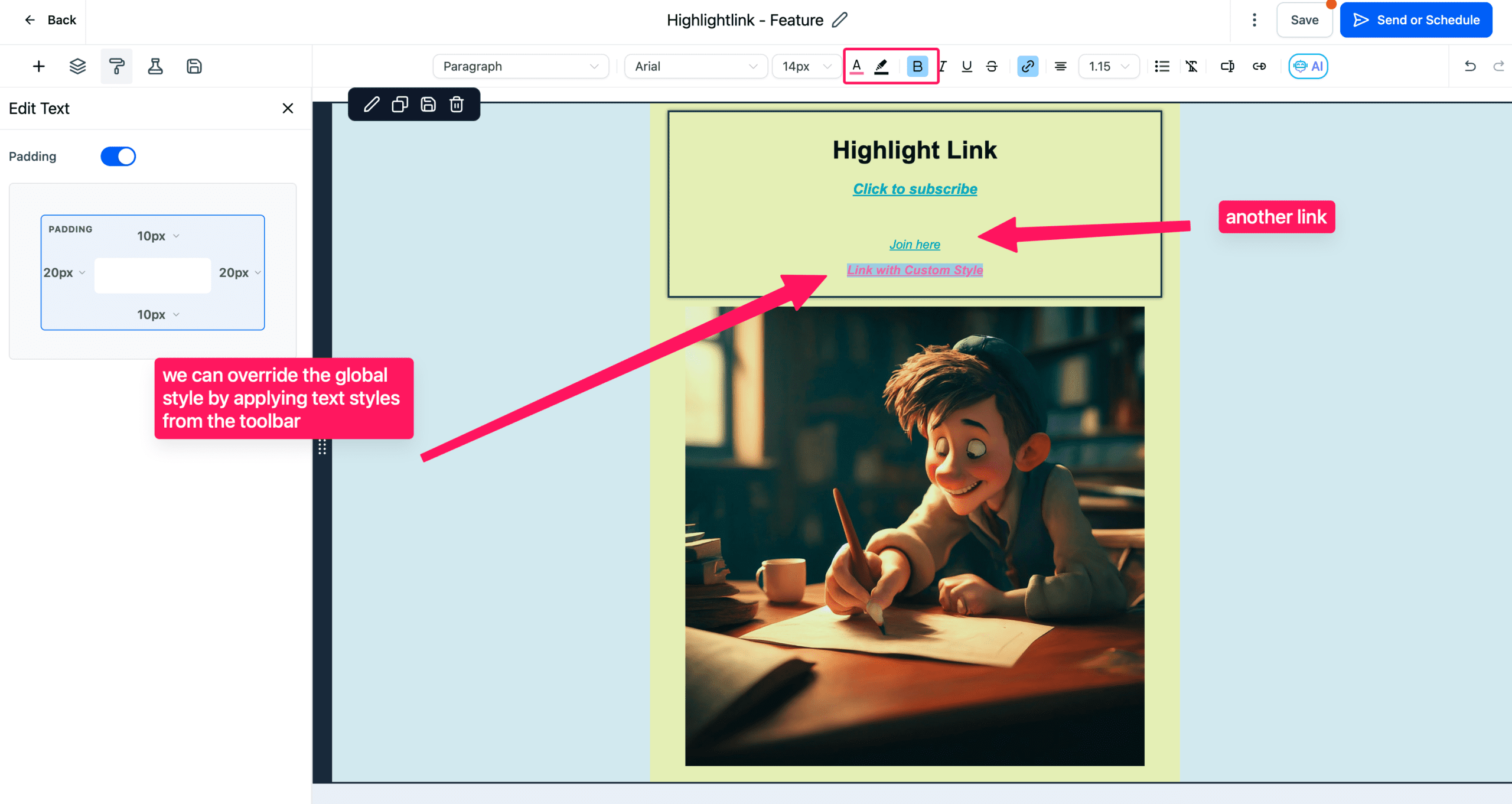Click Send or Schedule button

[1416, 20]
